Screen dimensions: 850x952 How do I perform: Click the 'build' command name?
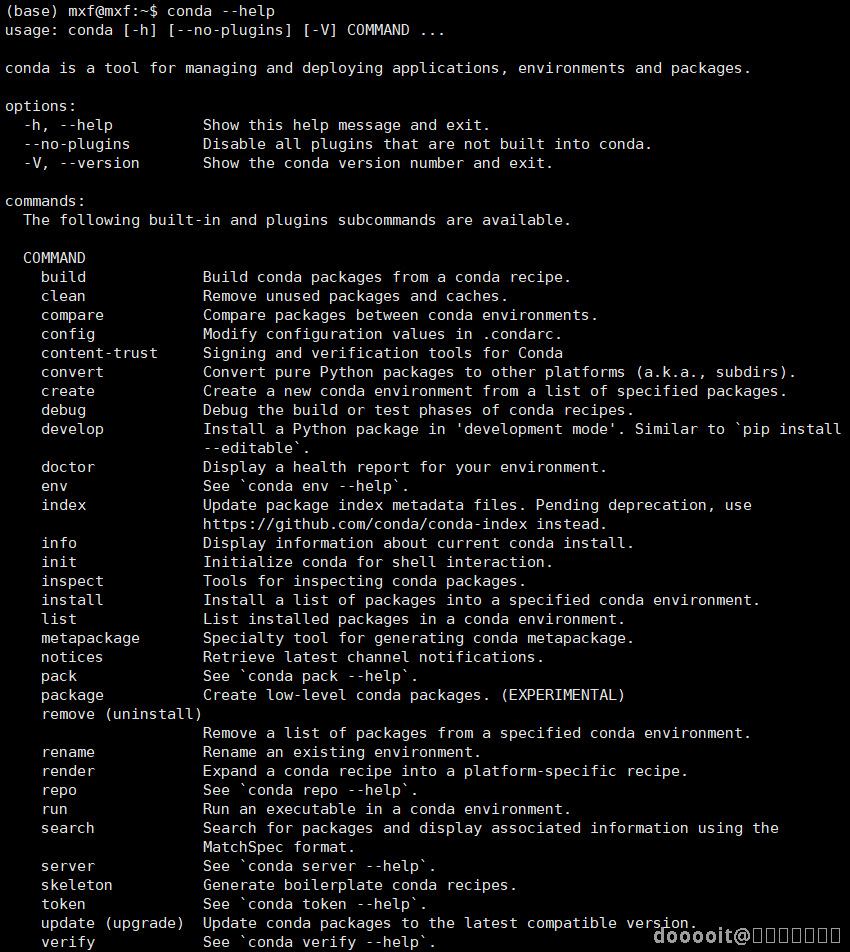63,277
